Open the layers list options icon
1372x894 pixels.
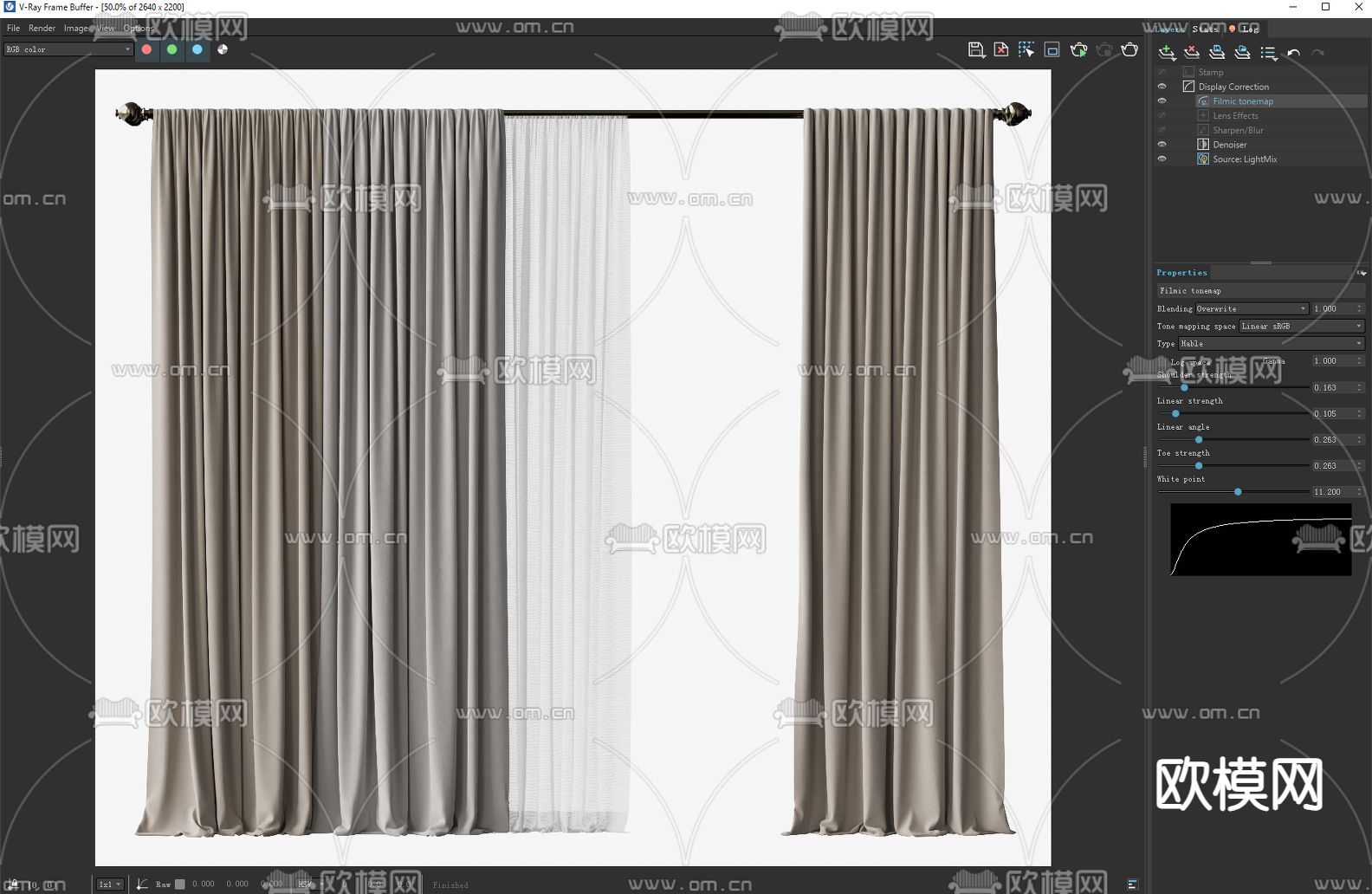point(1268,53)
